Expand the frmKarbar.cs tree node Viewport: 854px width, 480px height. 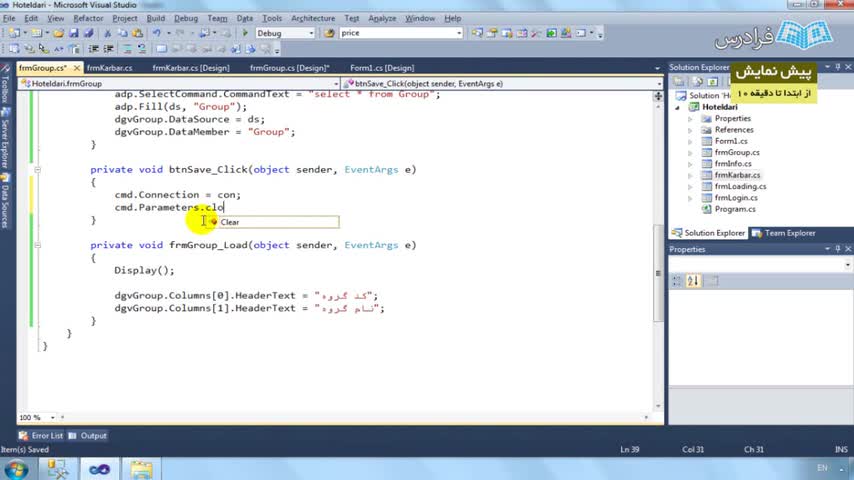point(690,175)
